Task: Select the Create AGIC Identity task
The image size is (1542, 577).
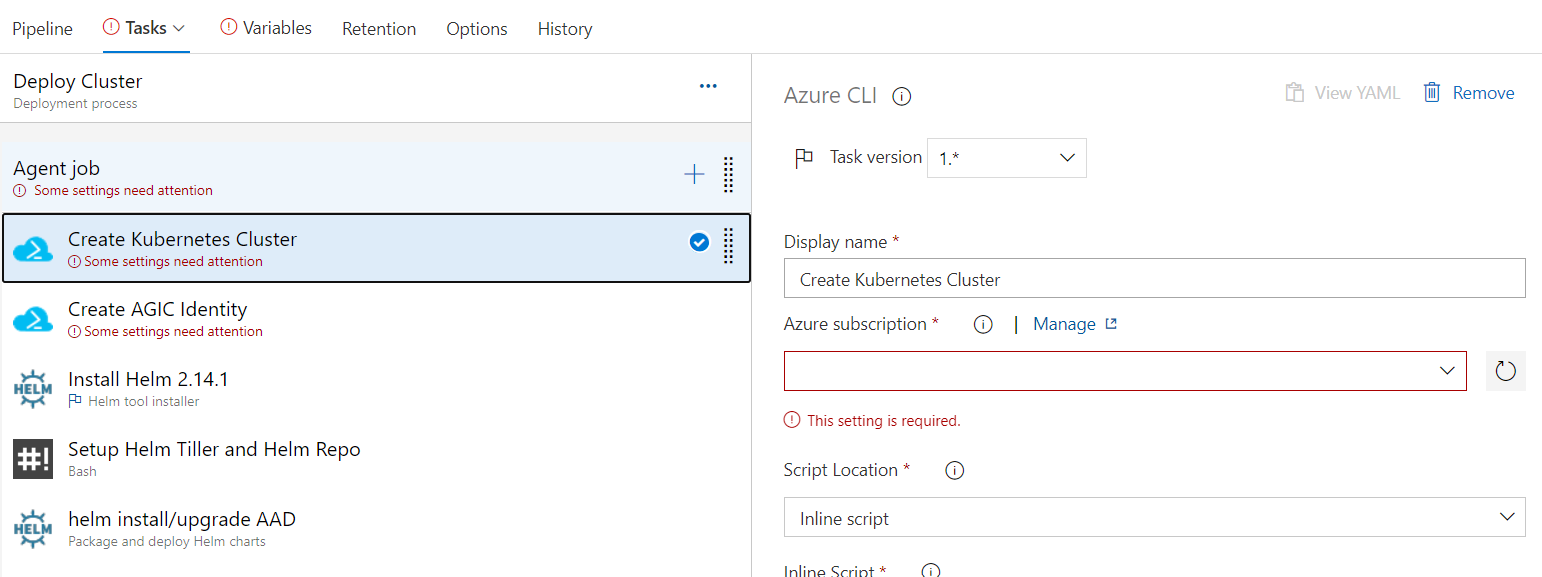Action: [375, 318]
